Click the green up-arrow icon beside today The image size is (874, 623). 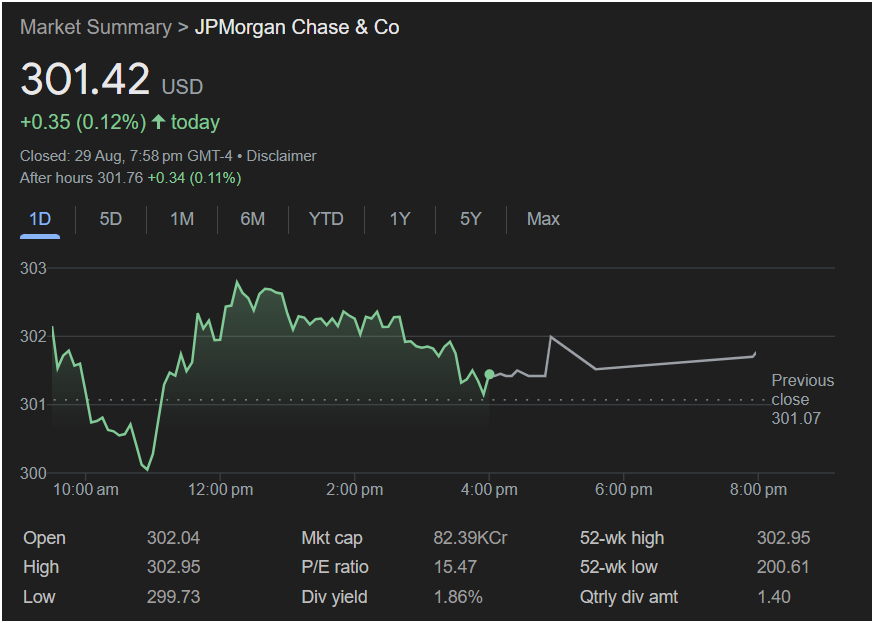click(158, 122)
